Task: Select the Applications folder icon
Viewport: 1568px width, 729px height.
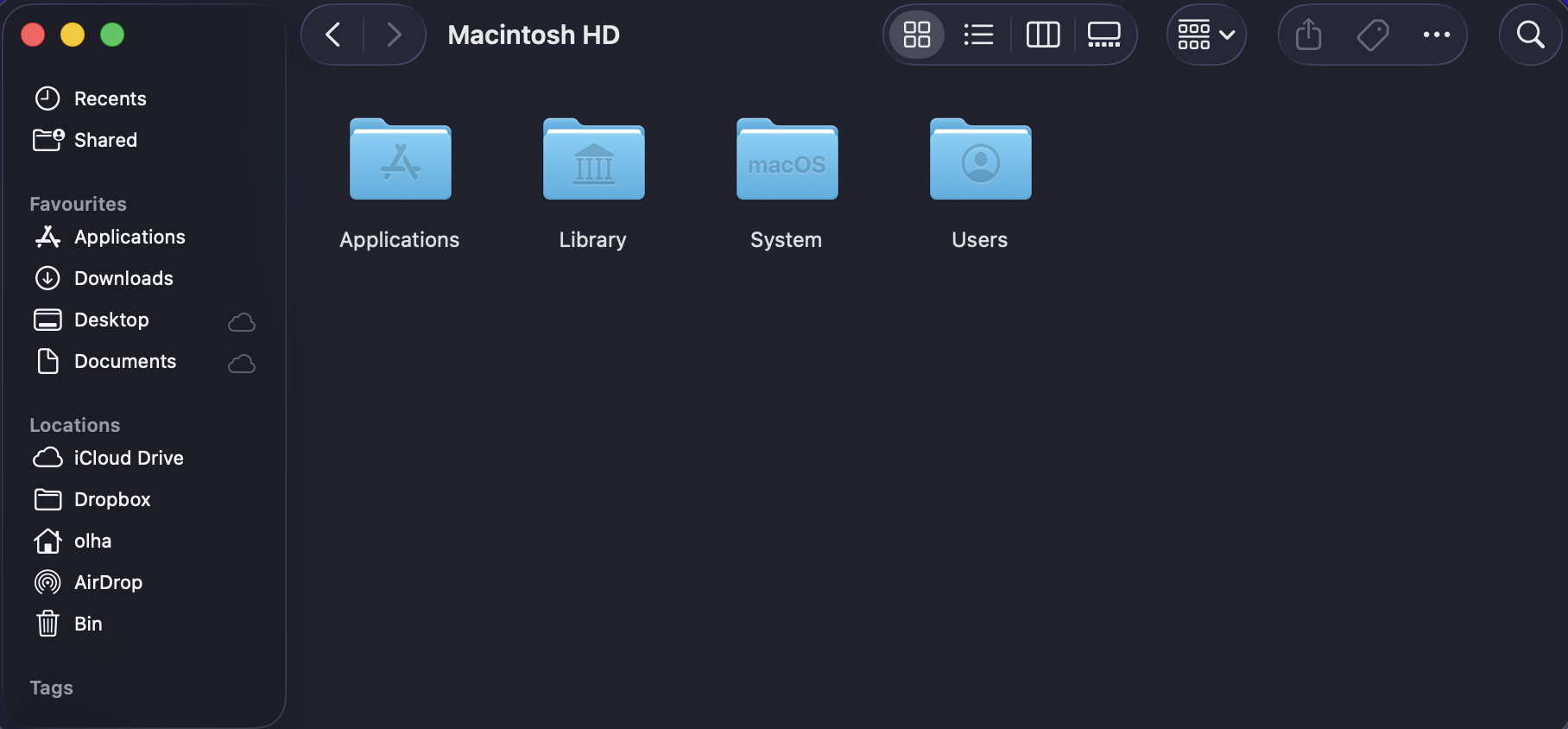Action: click(x=401, y=159)
